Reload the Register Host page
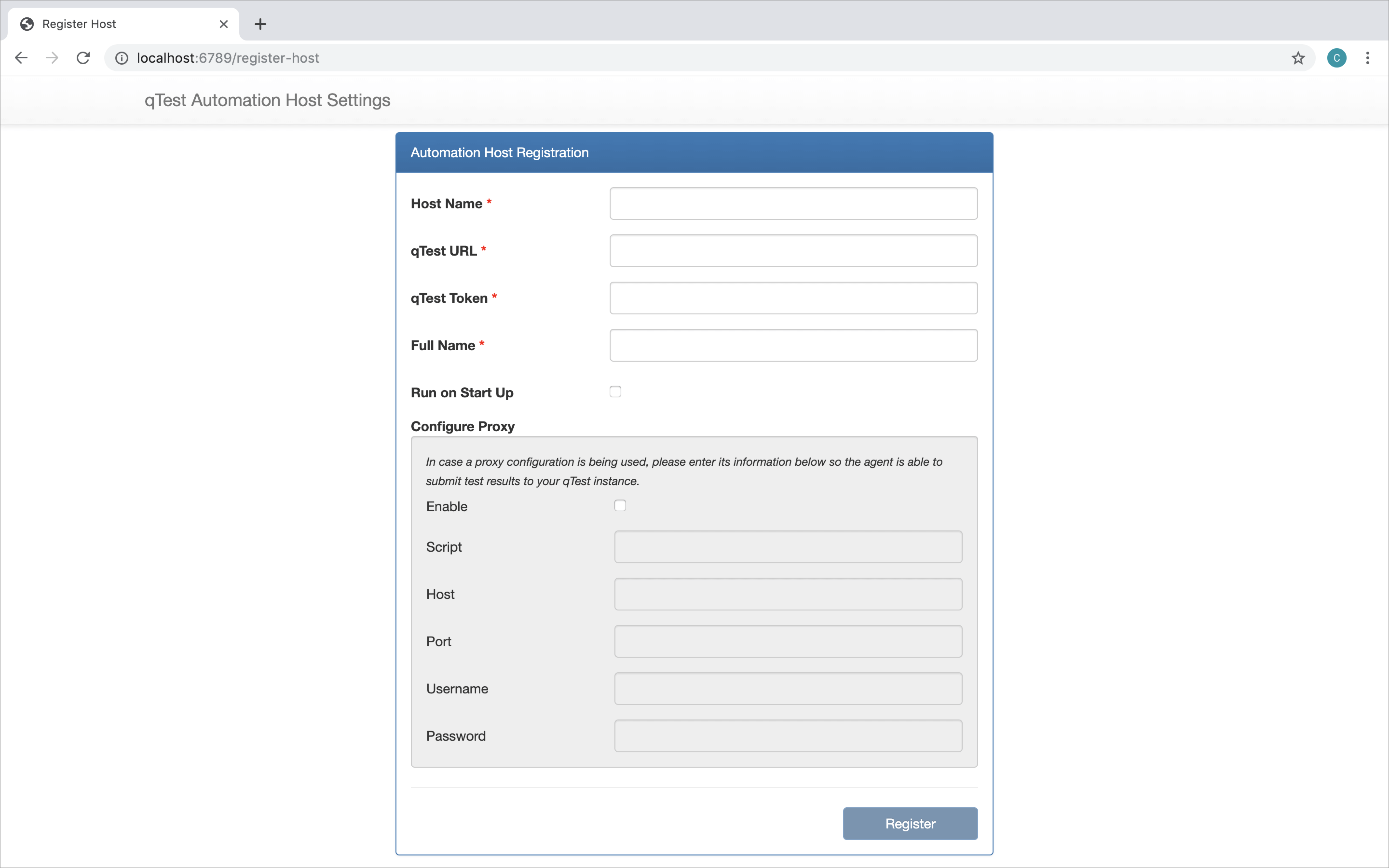1389x868 pixels. 83,57
